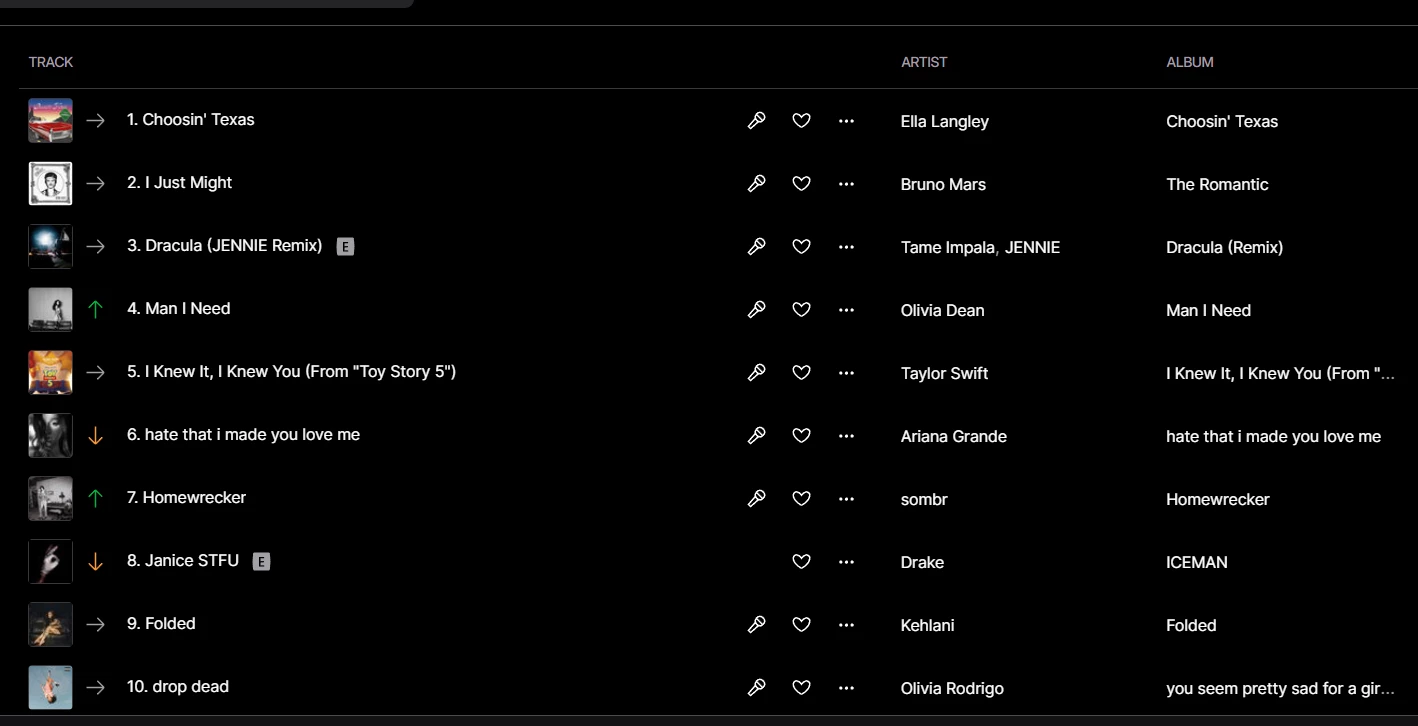Image resolution: width=1418 pixels, height=726 pixels.
Task: Expand the three-dot menu for drop dead
Action: click(846, 688)
